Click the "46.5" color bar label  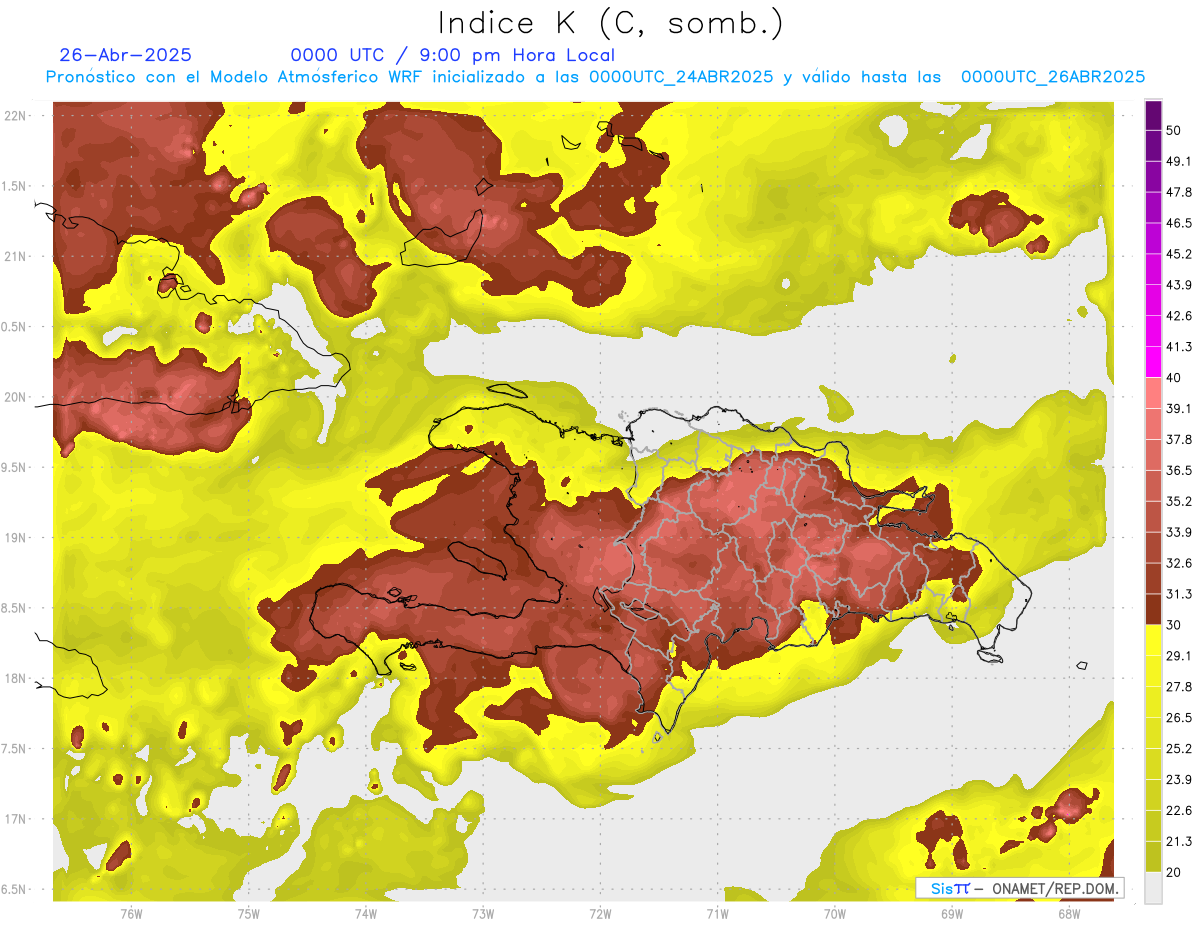pyautogui.click(x=1179, y=223)
